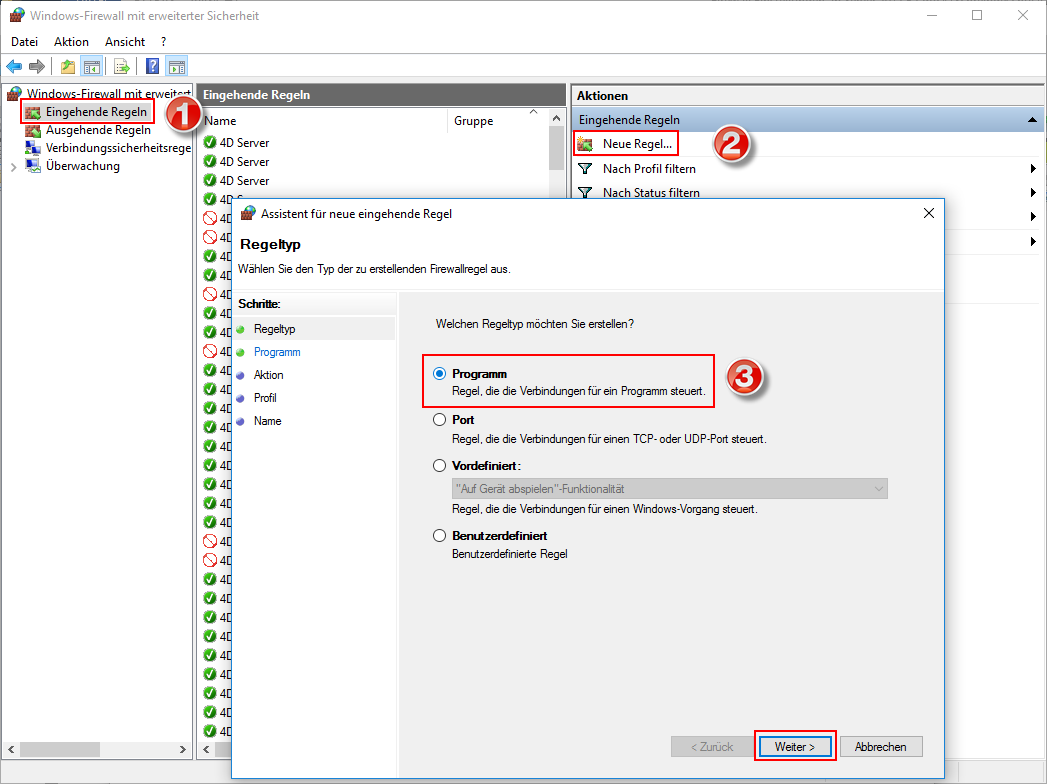Click the Neue Regel icon in Aktionen
The image size is (1047, 784).
pyautogui.click(x=586, y=144)
